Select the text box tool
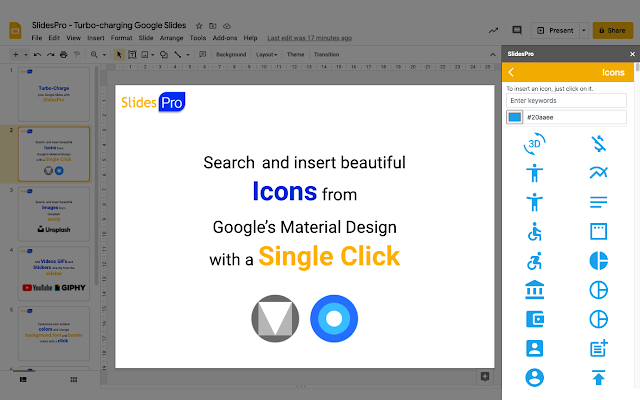The image size is (640, 400). [x=132, y=54]
